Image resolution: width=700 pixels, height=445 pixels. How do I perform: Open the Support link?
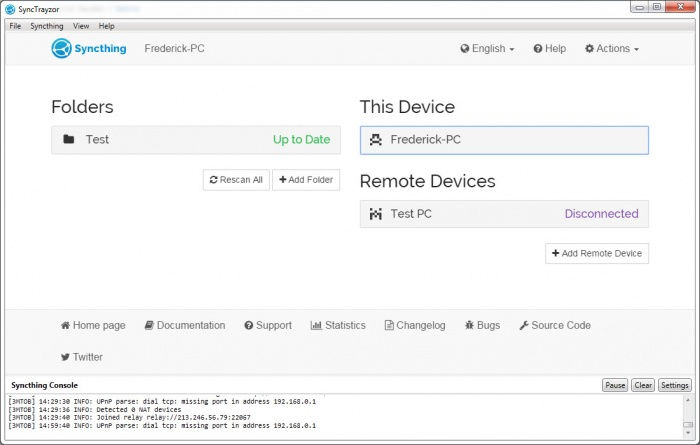268,325
